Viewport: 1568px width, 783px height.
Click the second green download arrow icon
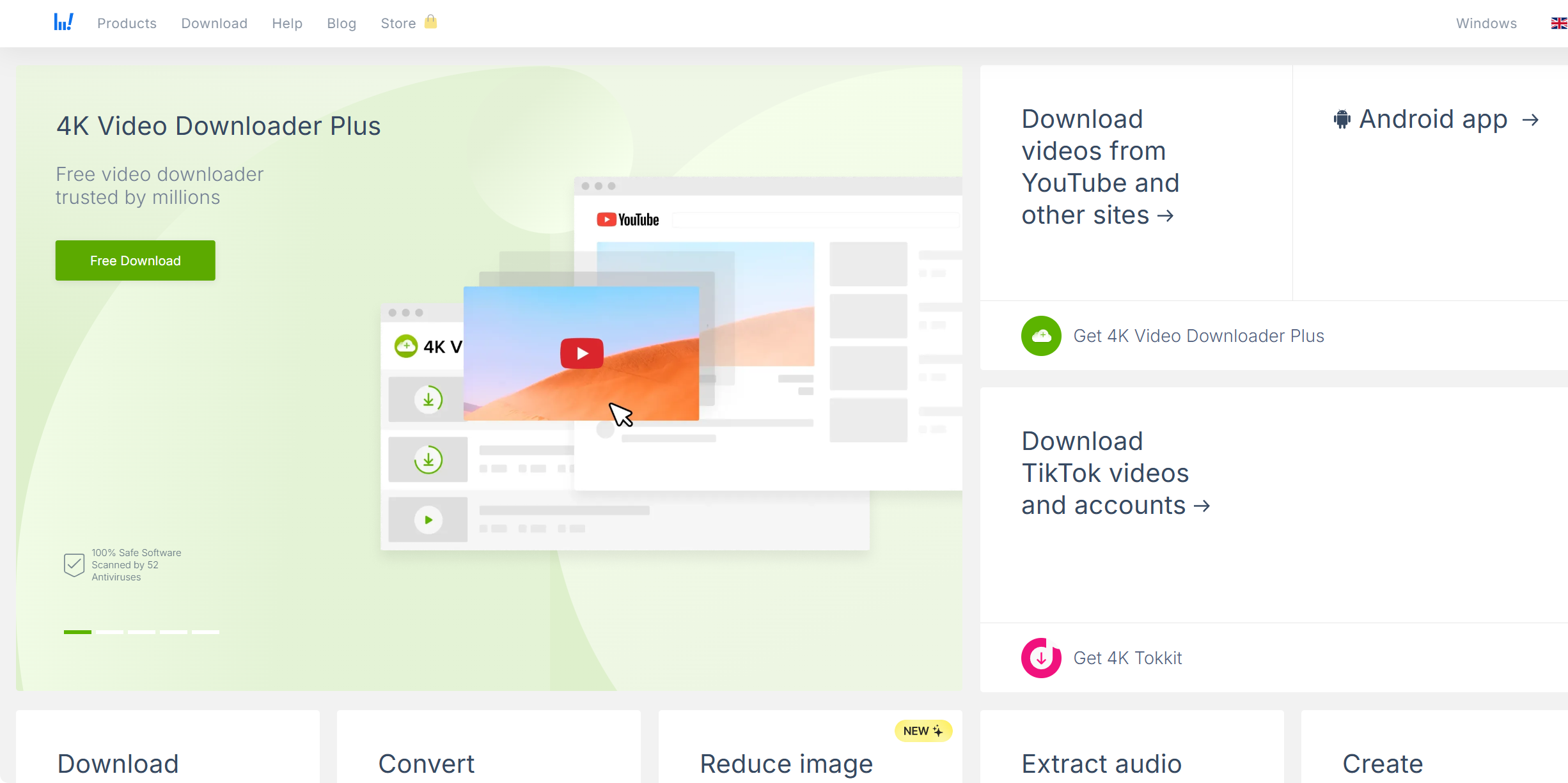point(428,460)
